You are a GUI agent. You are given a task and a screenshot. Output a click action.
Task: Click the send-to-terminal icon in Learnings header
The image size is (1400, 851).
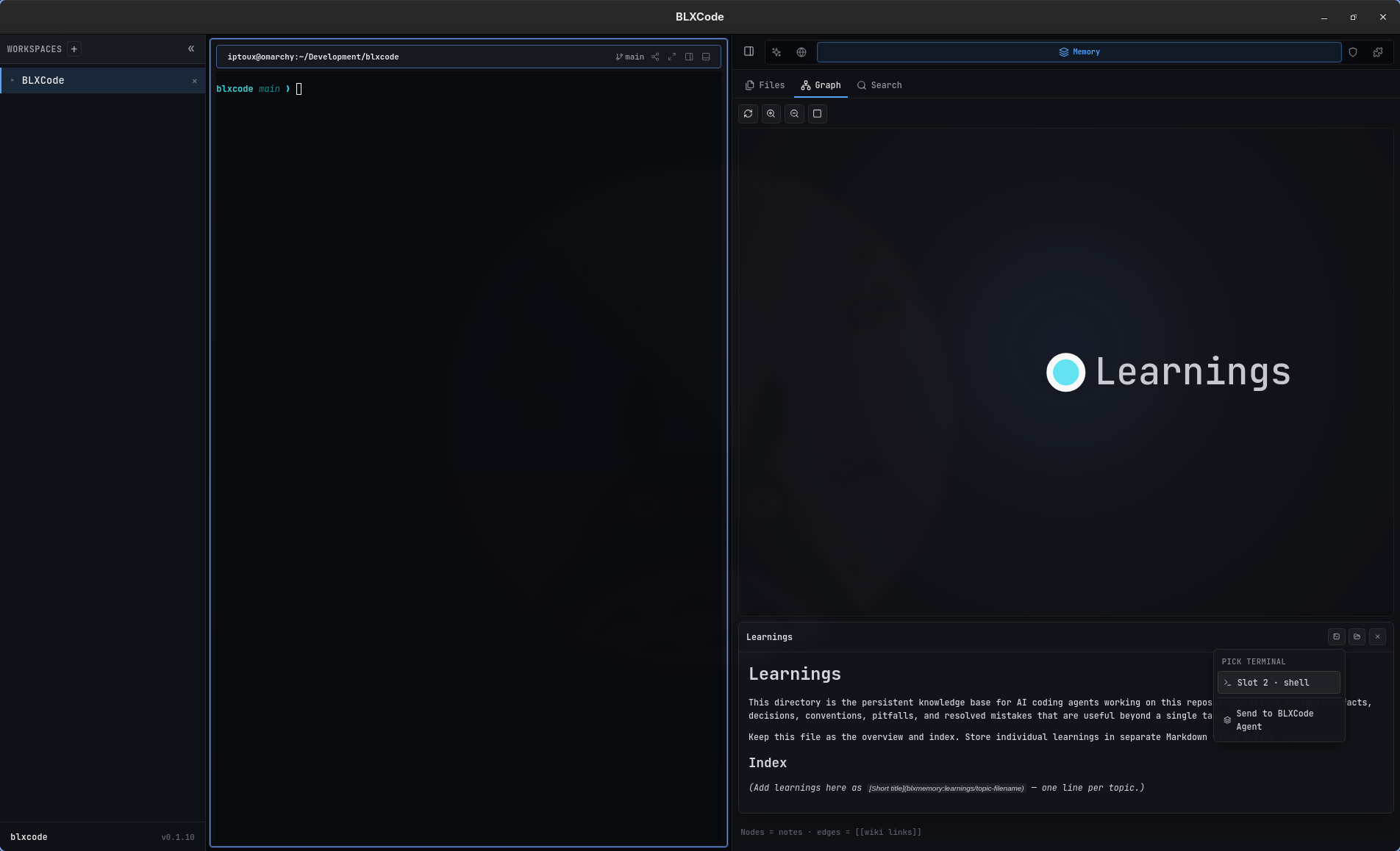tap(1337, 636)
